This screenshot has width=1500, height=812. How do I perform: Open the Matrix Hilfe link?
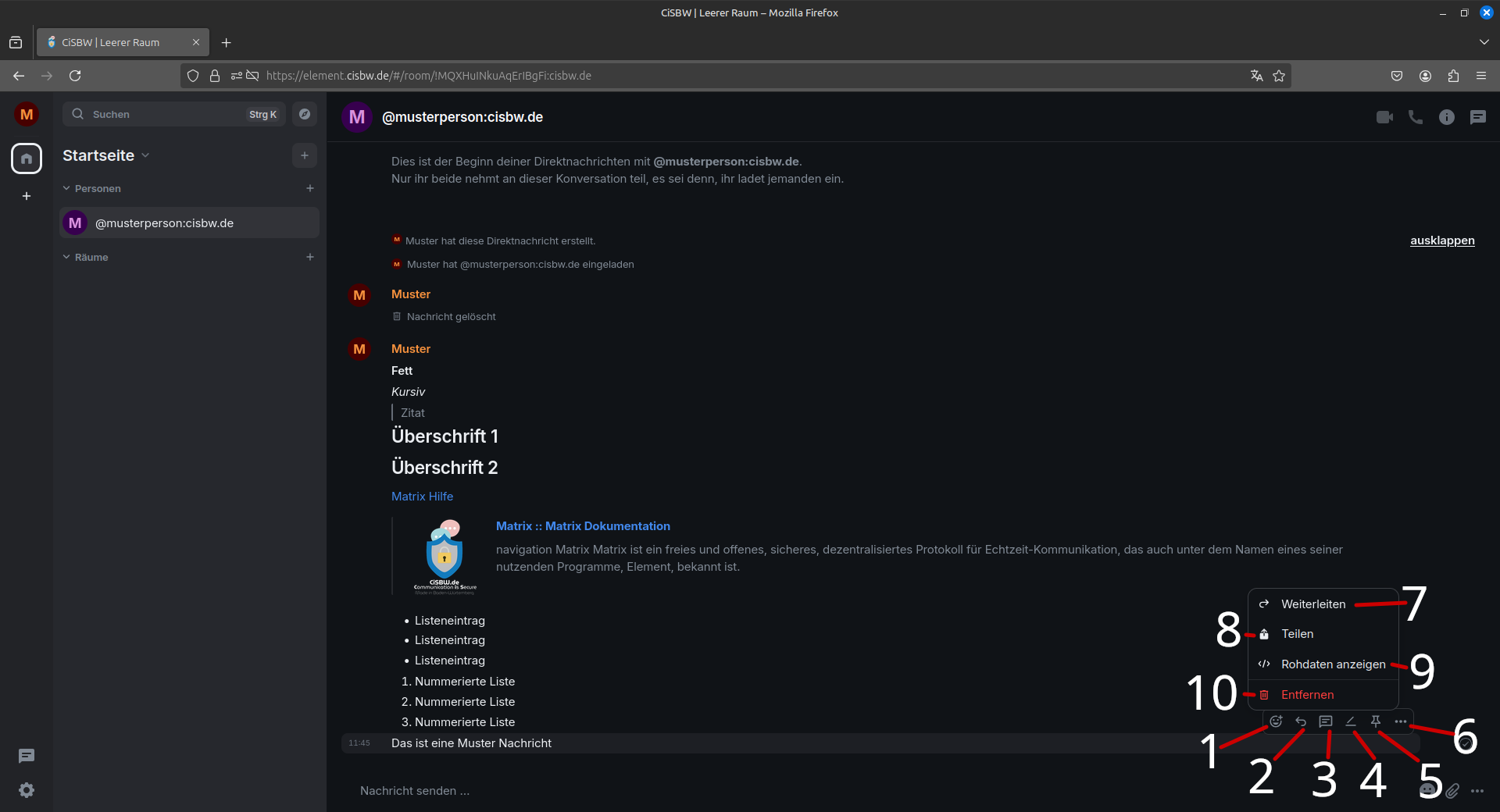click(422, 497)
